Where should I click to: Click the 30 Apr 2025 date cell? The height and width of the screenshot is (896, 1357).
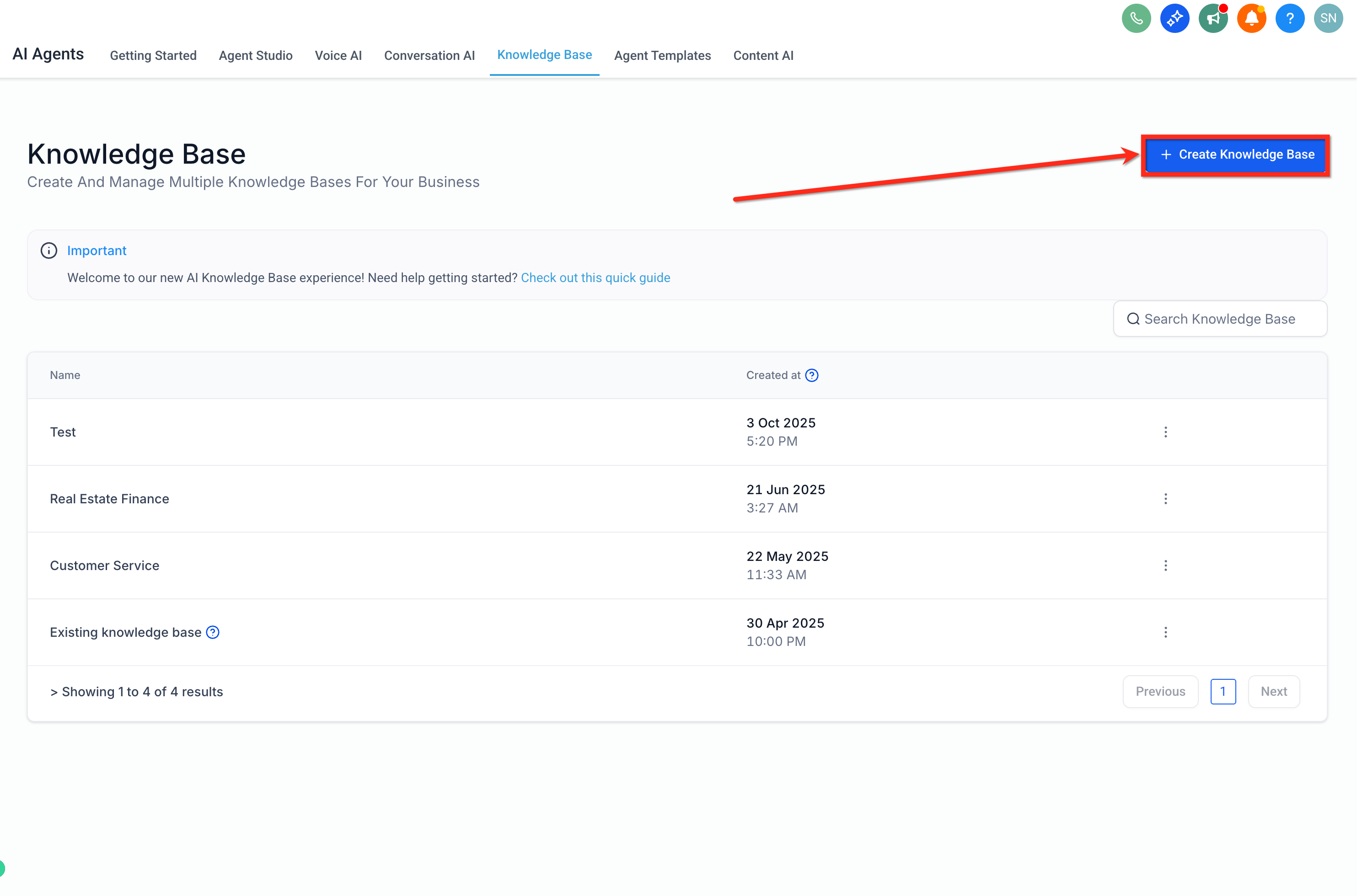click(x=785, y=632)
